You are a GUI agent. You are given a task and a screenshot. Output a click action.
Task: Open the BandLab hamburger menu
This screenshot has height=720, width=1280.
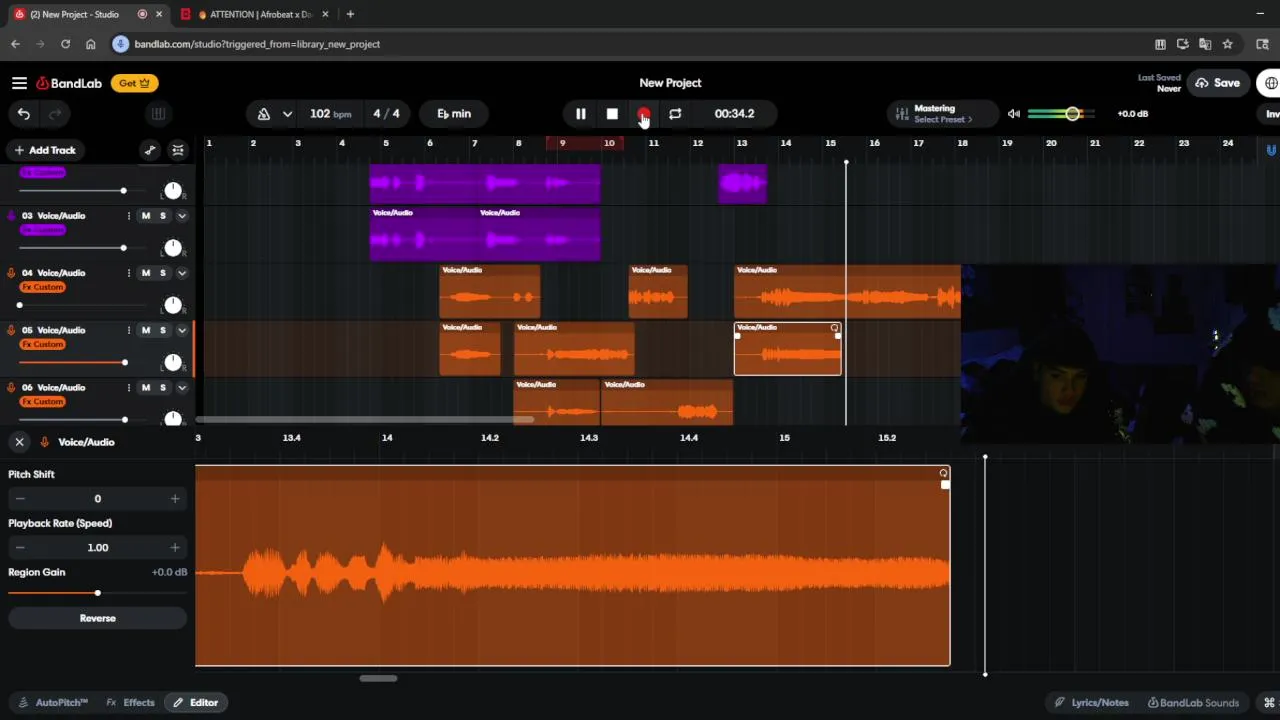point(19,83)
